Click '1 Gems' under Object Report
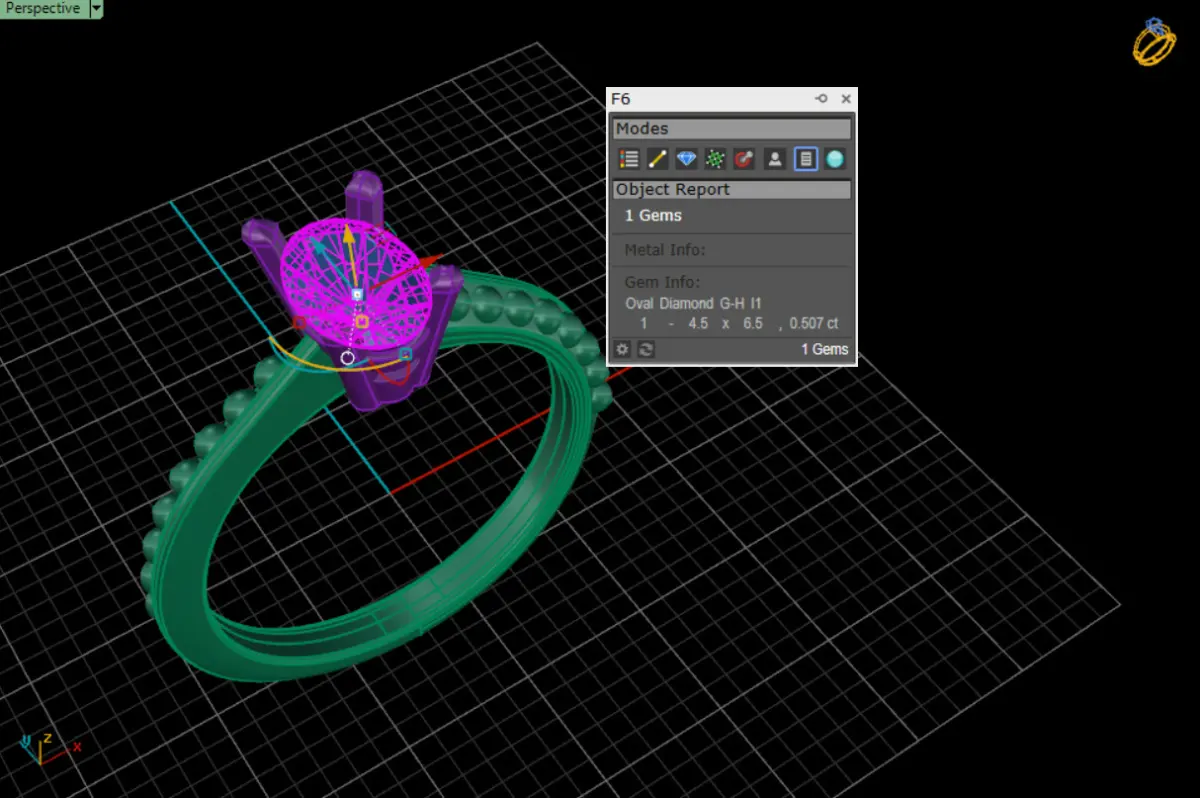This screenshot has width=1200, height=798. tap(653, 215)
